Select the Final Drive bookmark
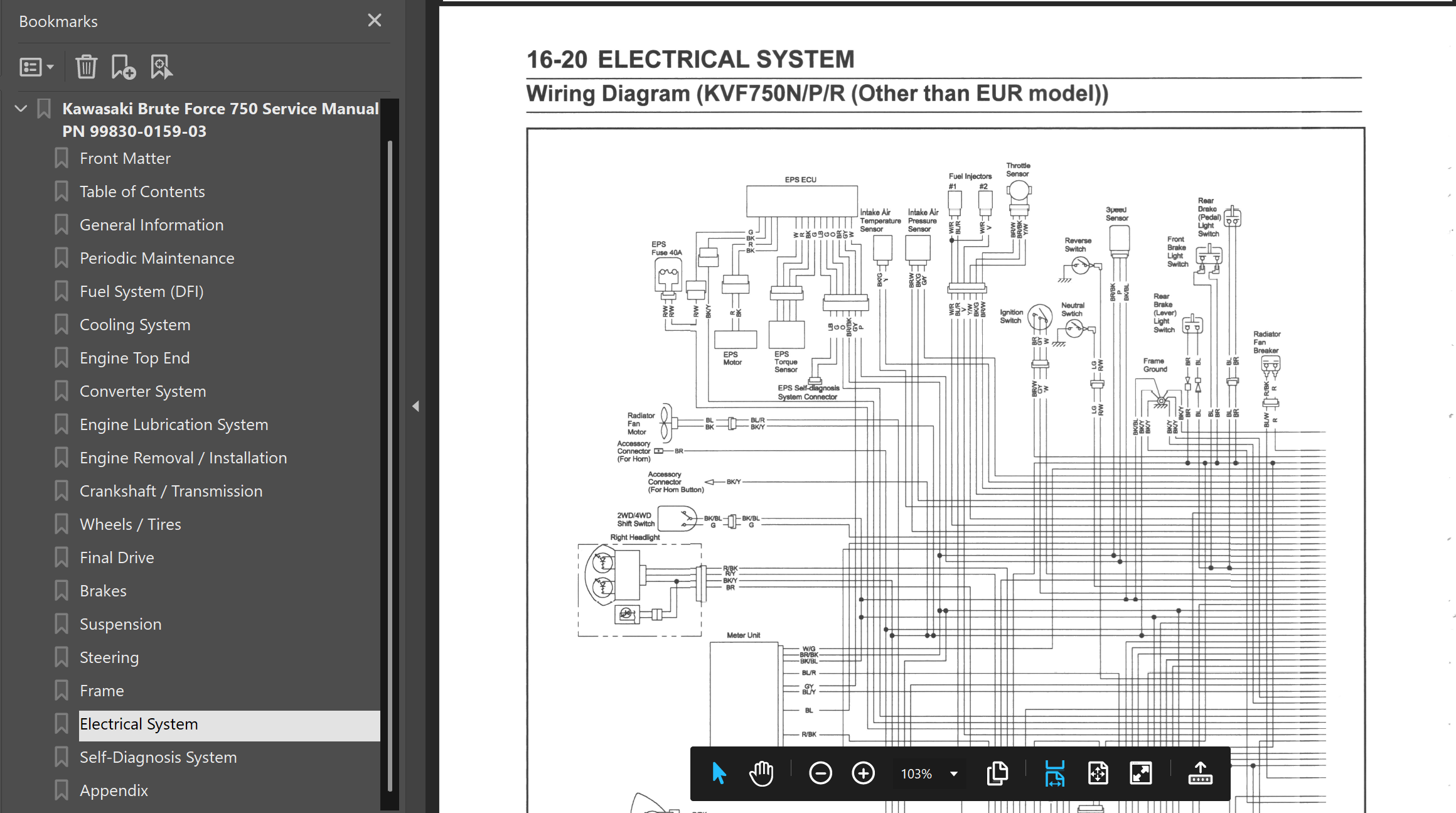1456x813 pixels. click(x=117, y=557)
